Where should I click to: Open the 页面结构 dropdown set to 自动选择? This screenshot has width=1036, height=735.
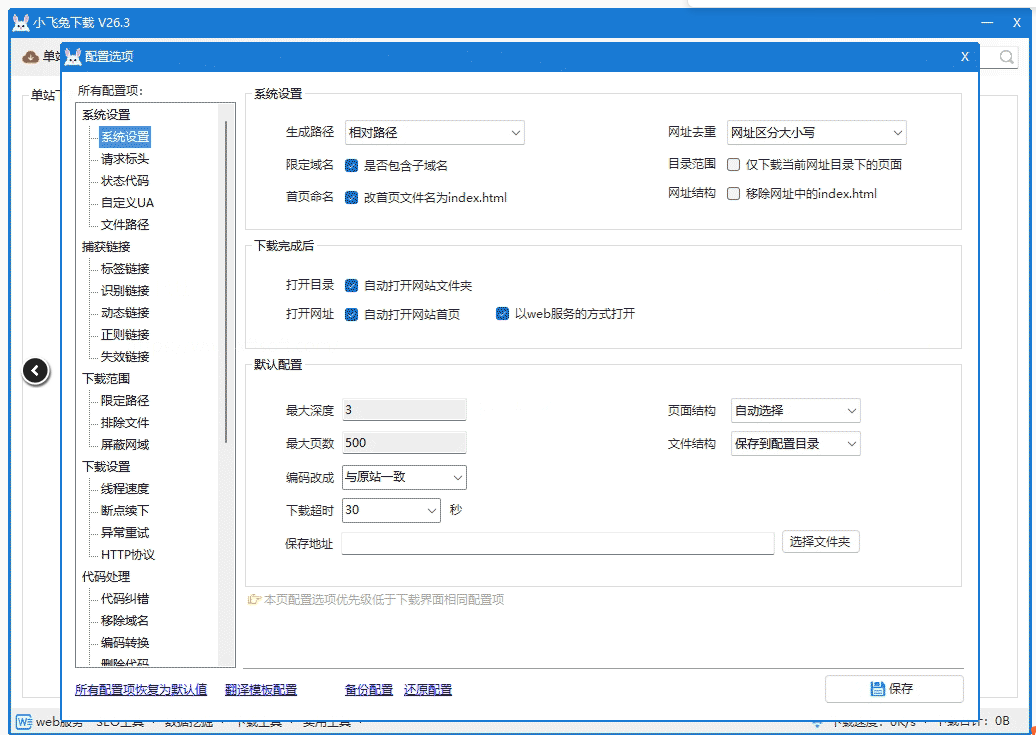(795, 410)
